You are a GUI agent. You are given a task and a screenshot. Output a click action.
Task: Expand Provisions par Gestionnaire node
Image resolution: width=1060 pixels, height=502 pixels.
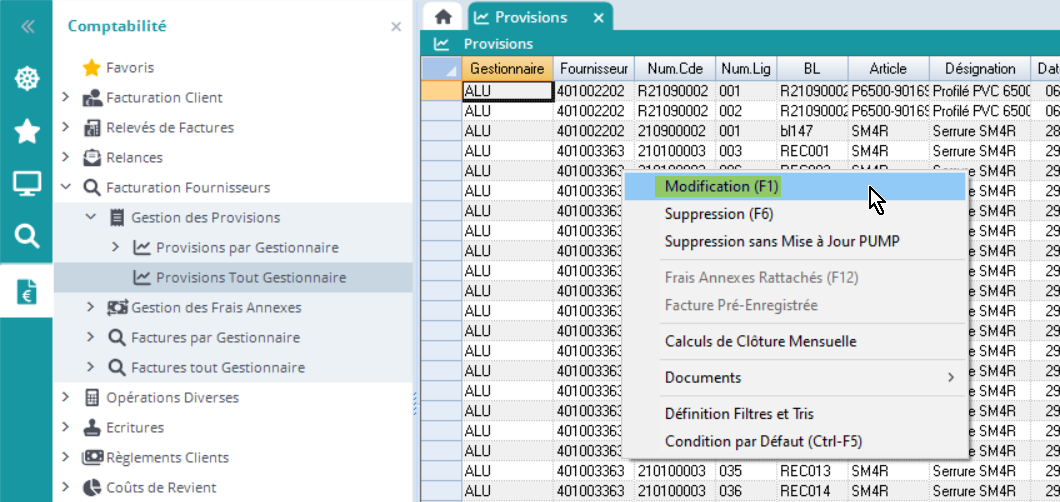115,248
